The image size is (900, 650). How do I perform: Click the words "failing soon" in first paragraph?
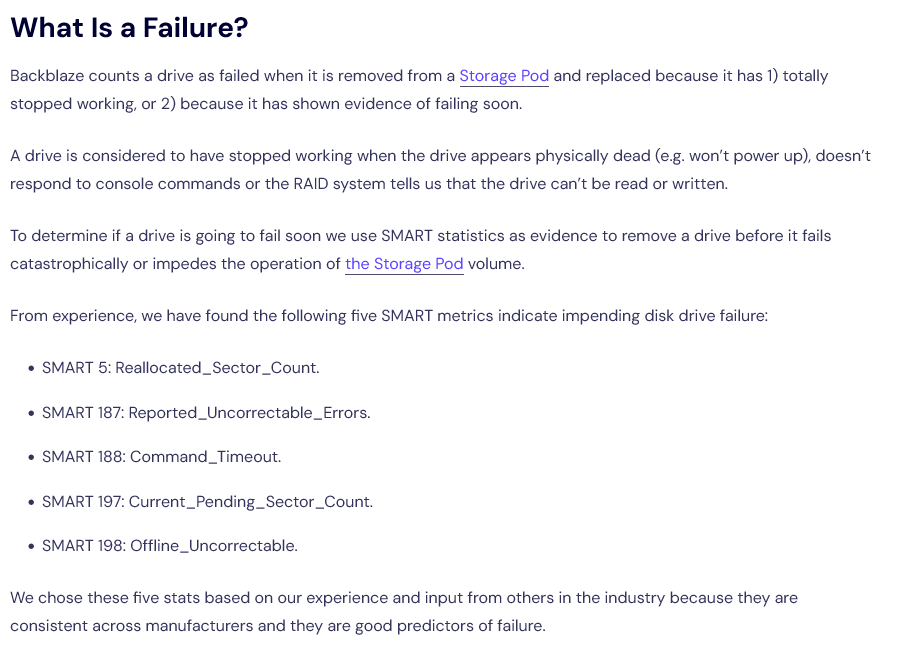[x=473, y=104]
